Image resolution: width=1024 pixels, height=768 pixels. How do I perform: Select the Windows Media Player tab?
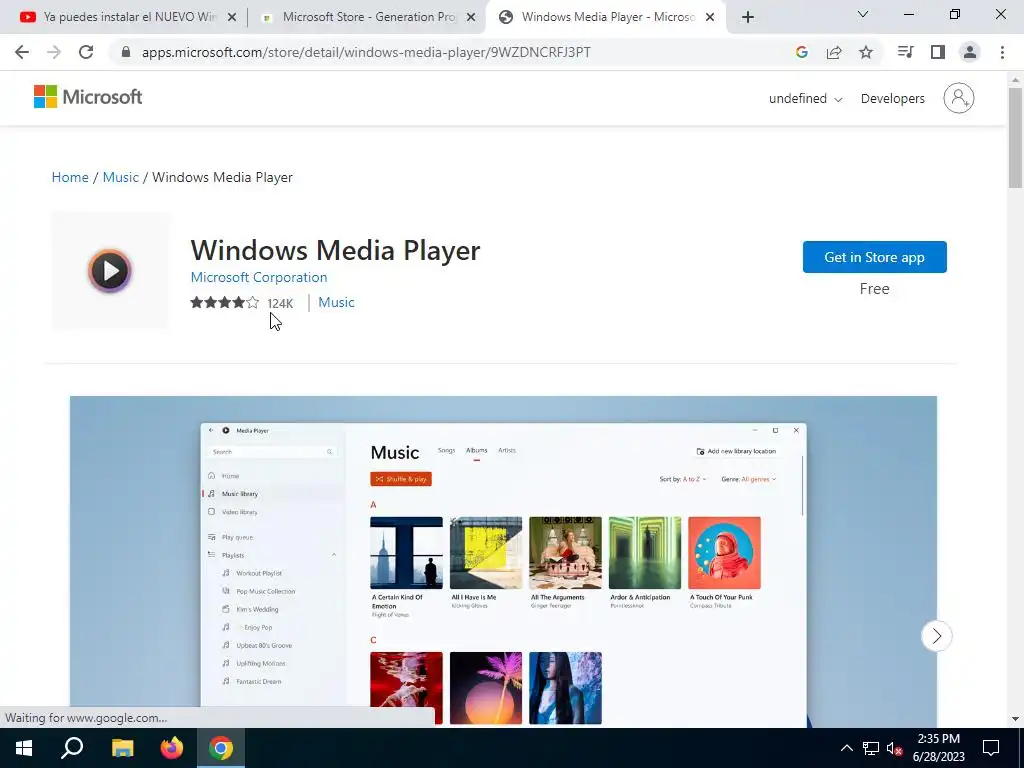607,18
